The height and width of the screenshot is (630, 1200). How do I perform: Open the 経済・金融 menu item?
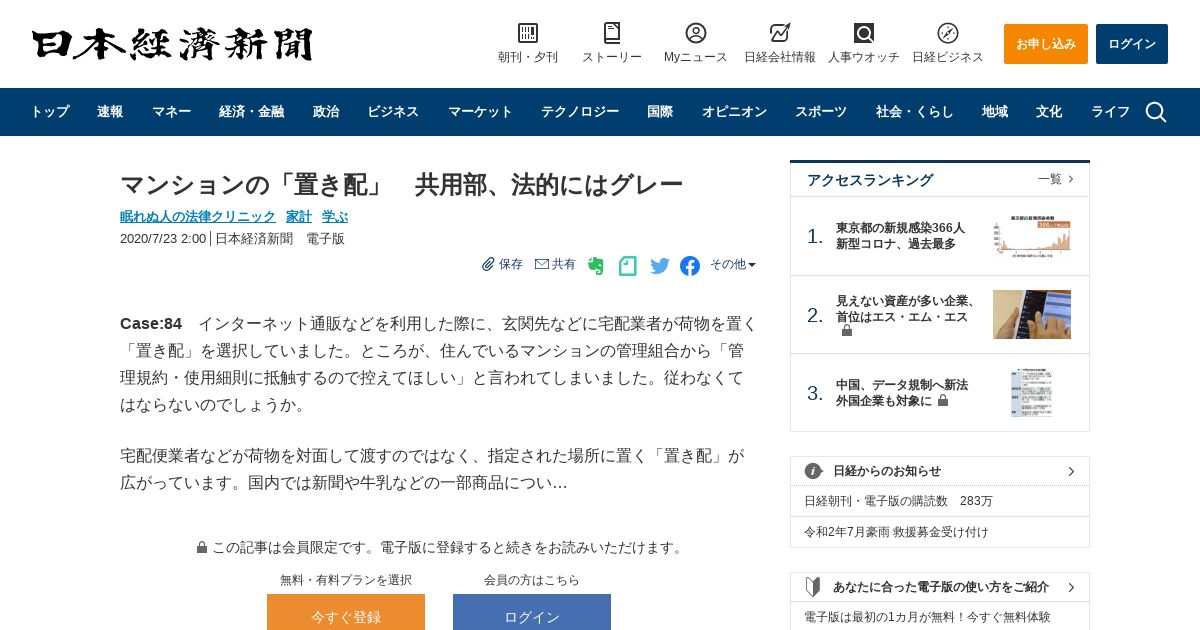[251, 112]
